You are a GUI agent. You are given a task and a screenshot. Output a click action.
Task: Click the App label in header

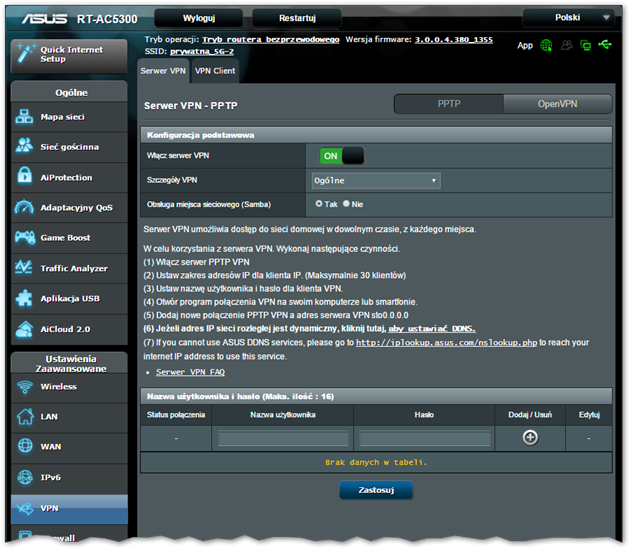[x=525, y=45]
